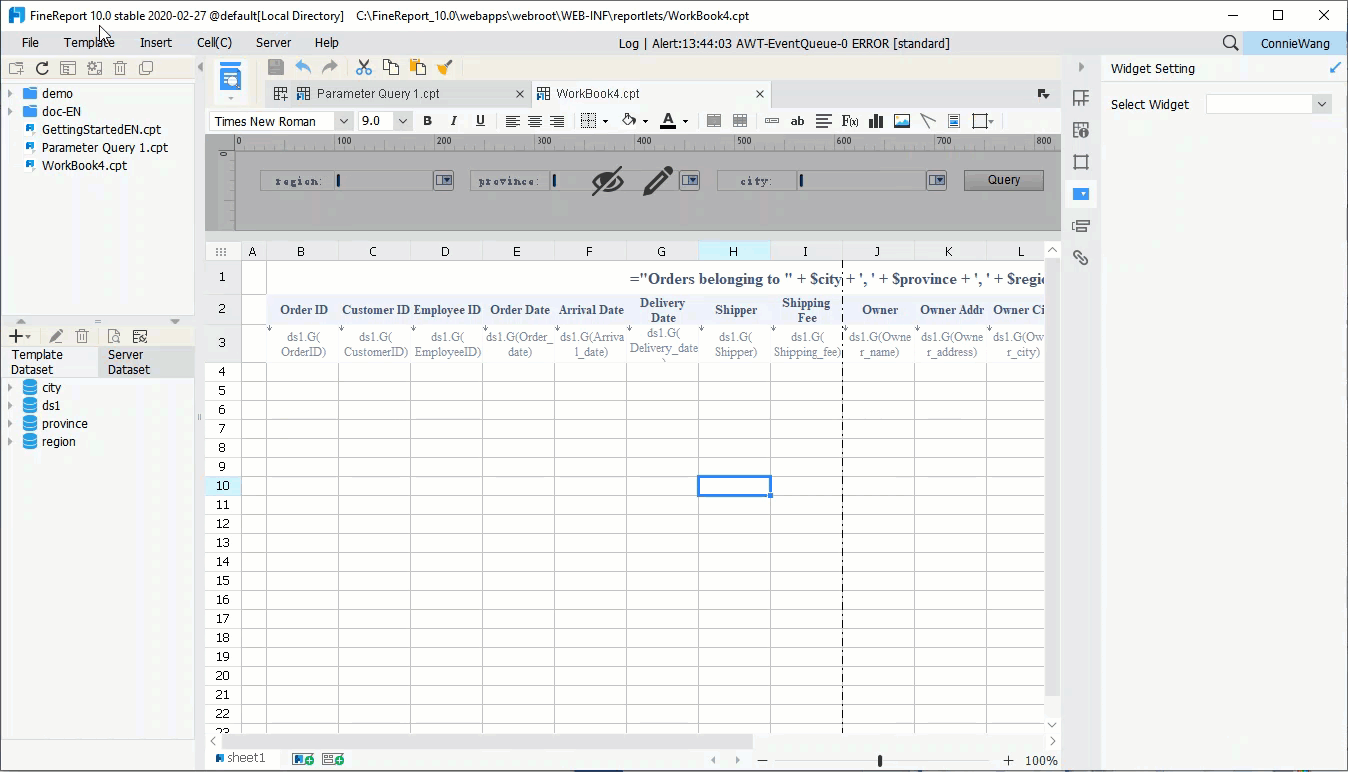The image size is (1348, 772).
Task: Click the ConnieWang account button
Action: [1295, 43]
